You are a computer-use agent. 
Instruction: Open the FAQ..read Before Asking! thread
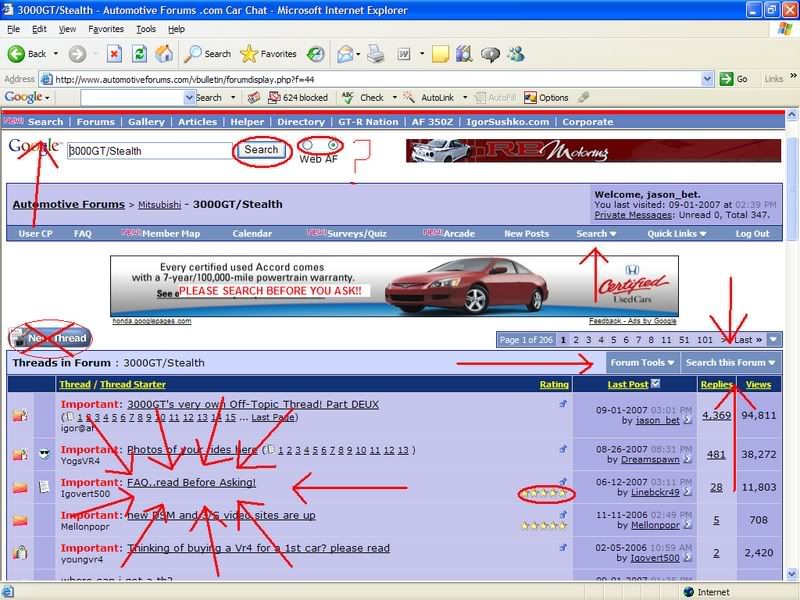191,483
